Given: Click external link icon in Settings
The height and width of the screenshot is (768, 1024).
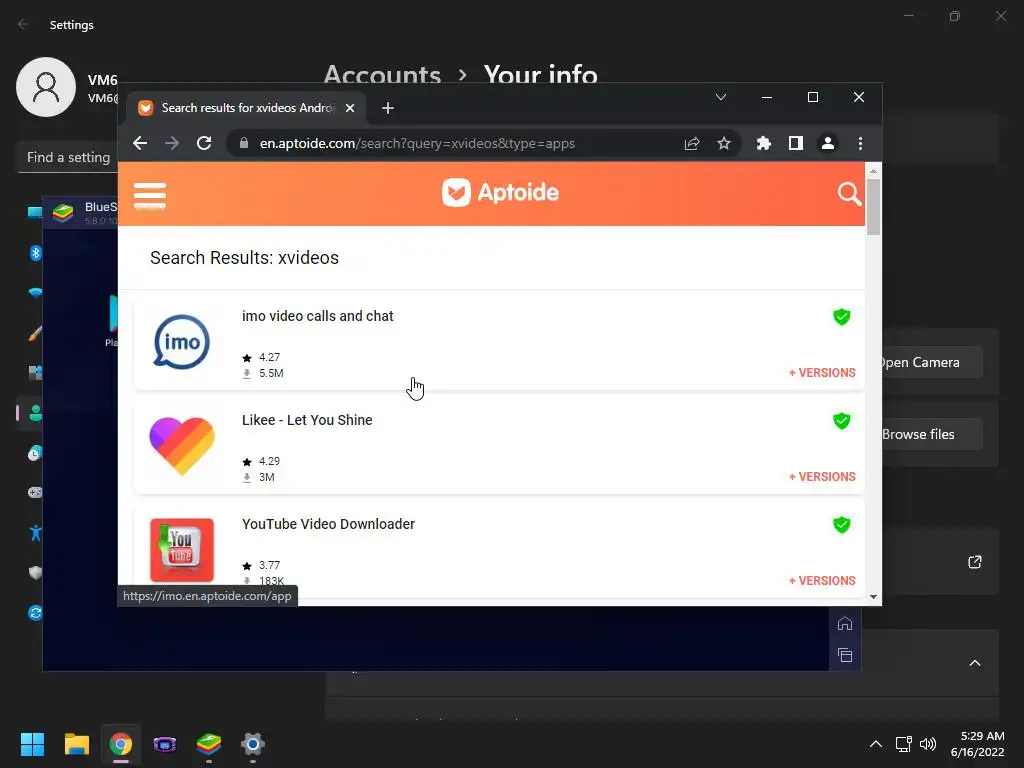Looking at the screenshot, I should coord(974,562).
